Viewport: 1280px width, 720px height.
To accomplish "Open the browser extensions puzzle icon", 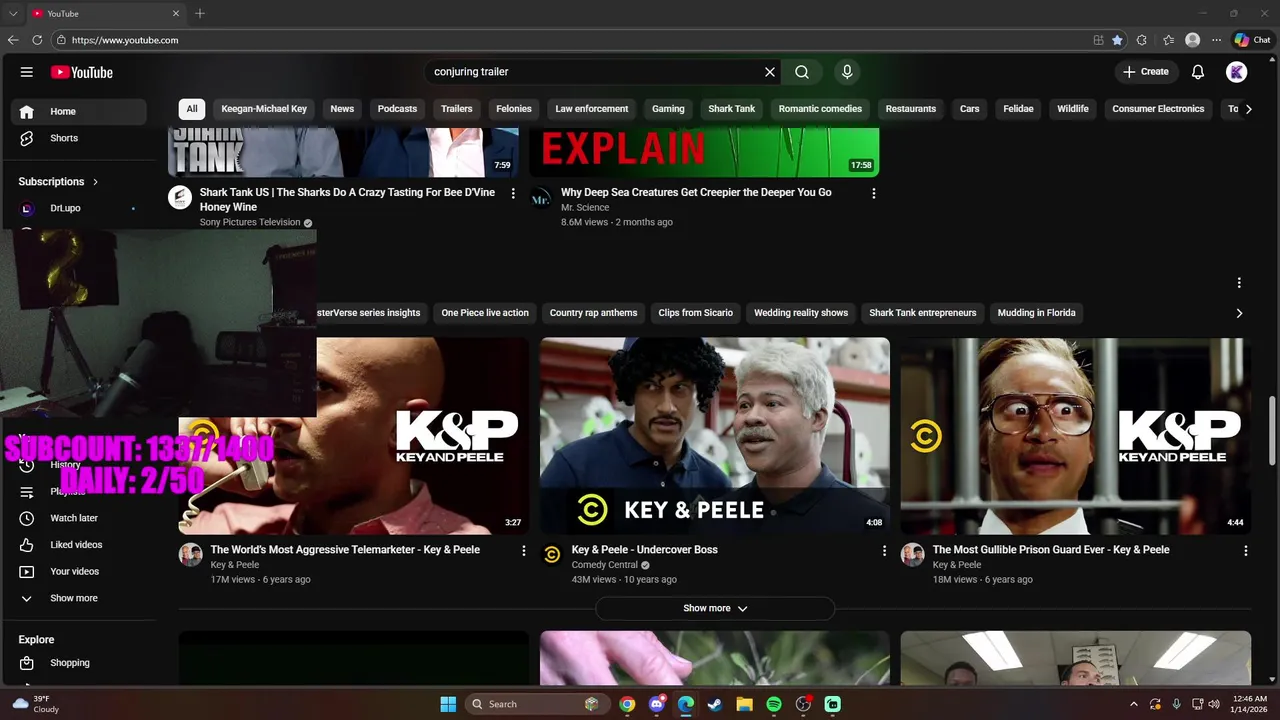I will point(1142,40).
